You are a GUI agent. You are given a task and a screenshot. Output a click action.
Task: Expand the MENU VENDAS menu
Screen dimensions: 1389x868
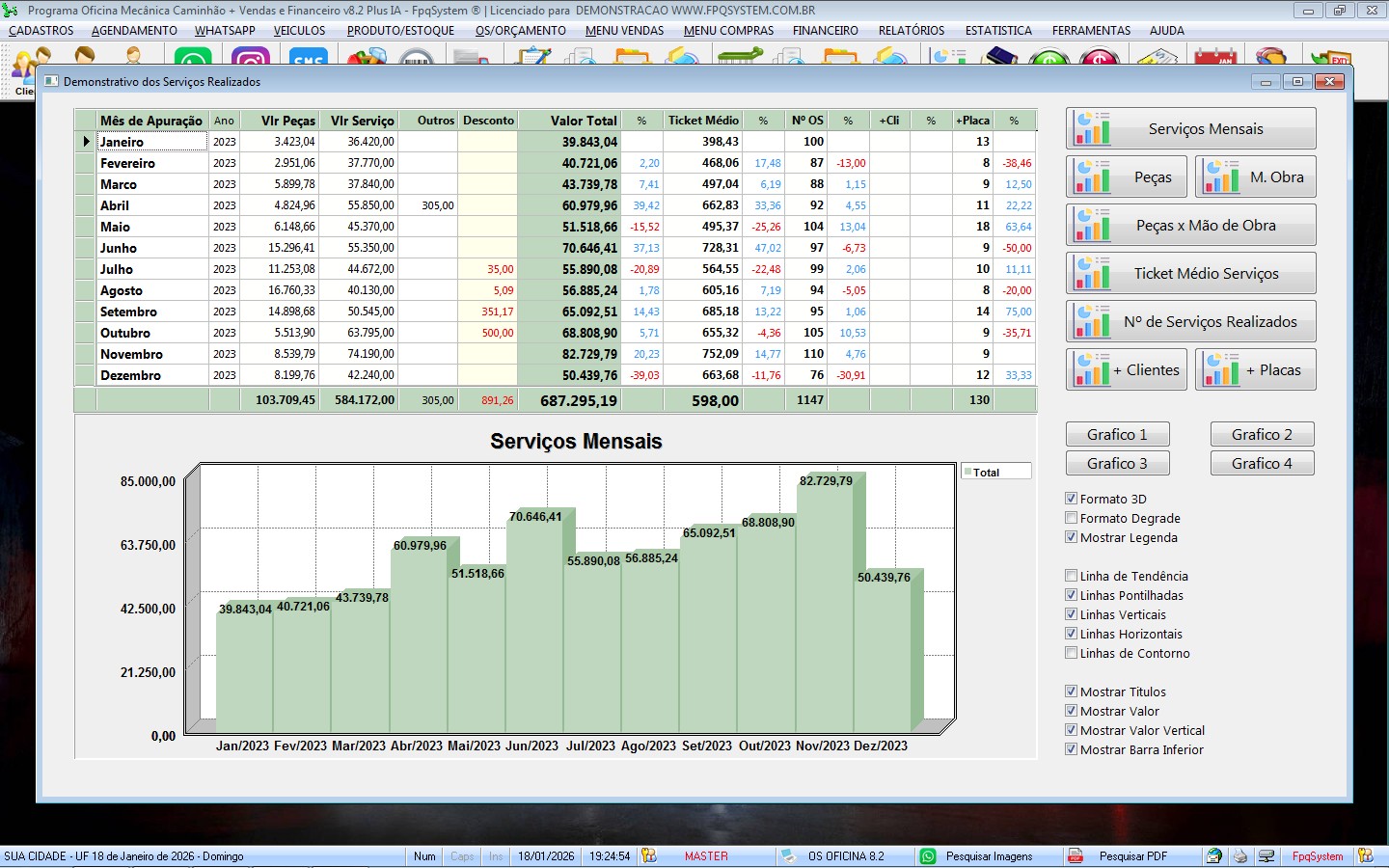(624, 31)
